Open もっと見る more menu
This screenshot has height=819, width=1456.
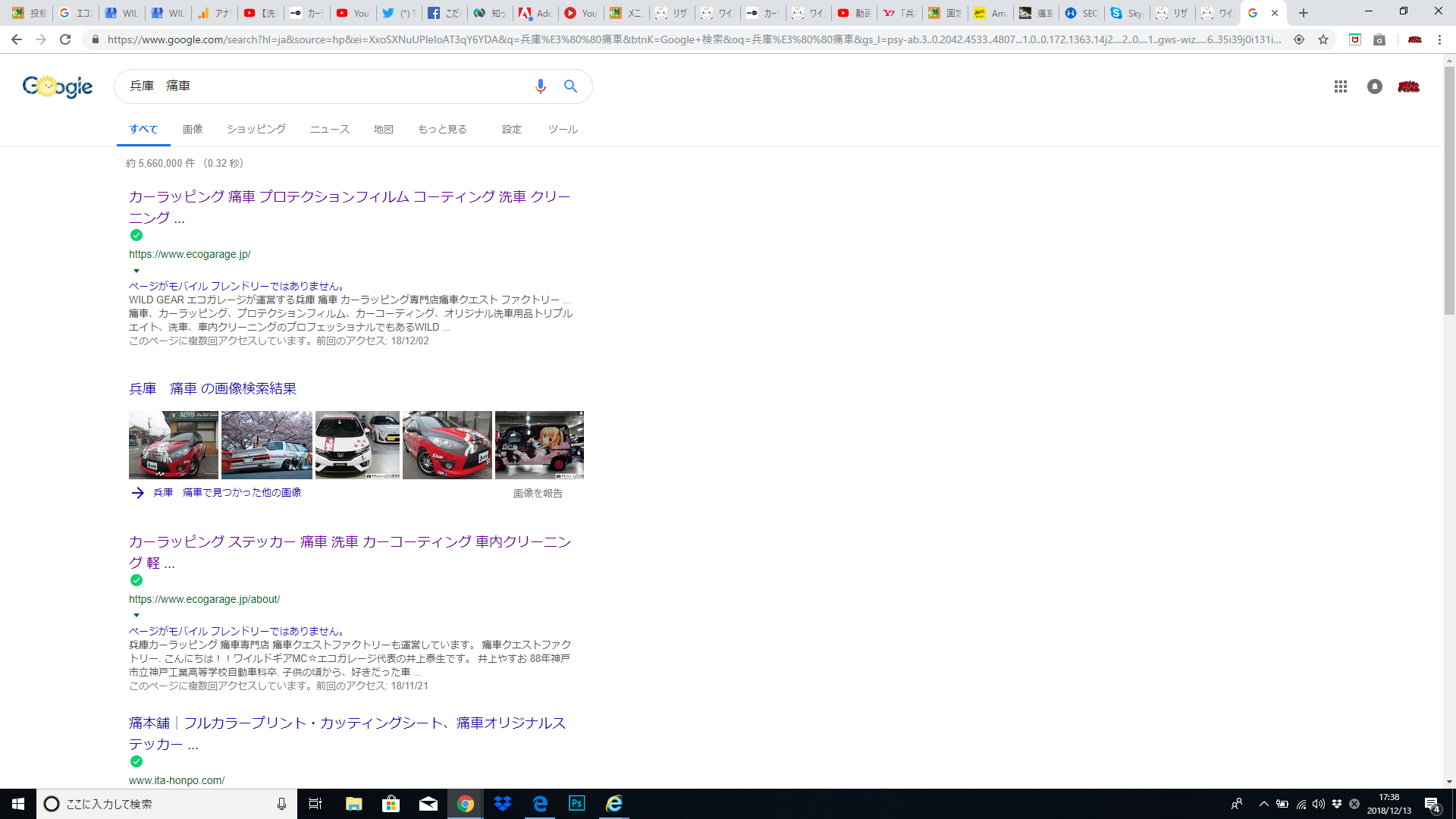click(x=442, y=129)
